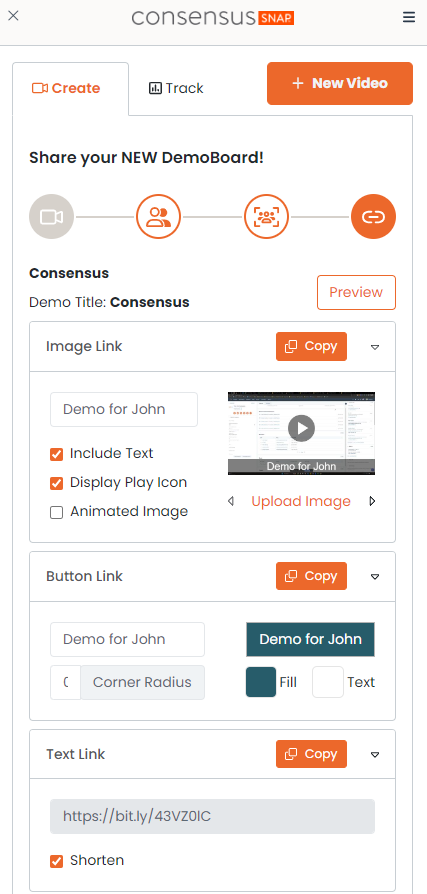Uncheck Include Text checkbox
The height and width of the screenshot is (894, 427).
[x=56, y=454]
